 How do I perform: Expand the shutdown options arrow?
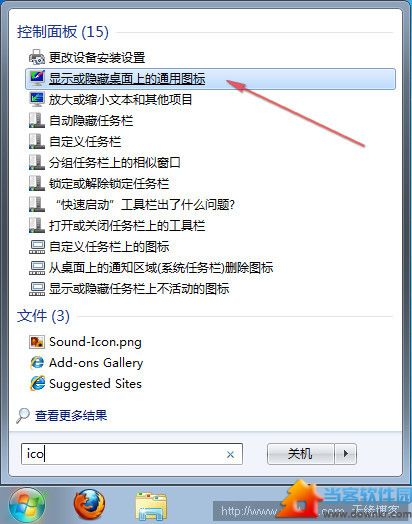coord(346,454)
